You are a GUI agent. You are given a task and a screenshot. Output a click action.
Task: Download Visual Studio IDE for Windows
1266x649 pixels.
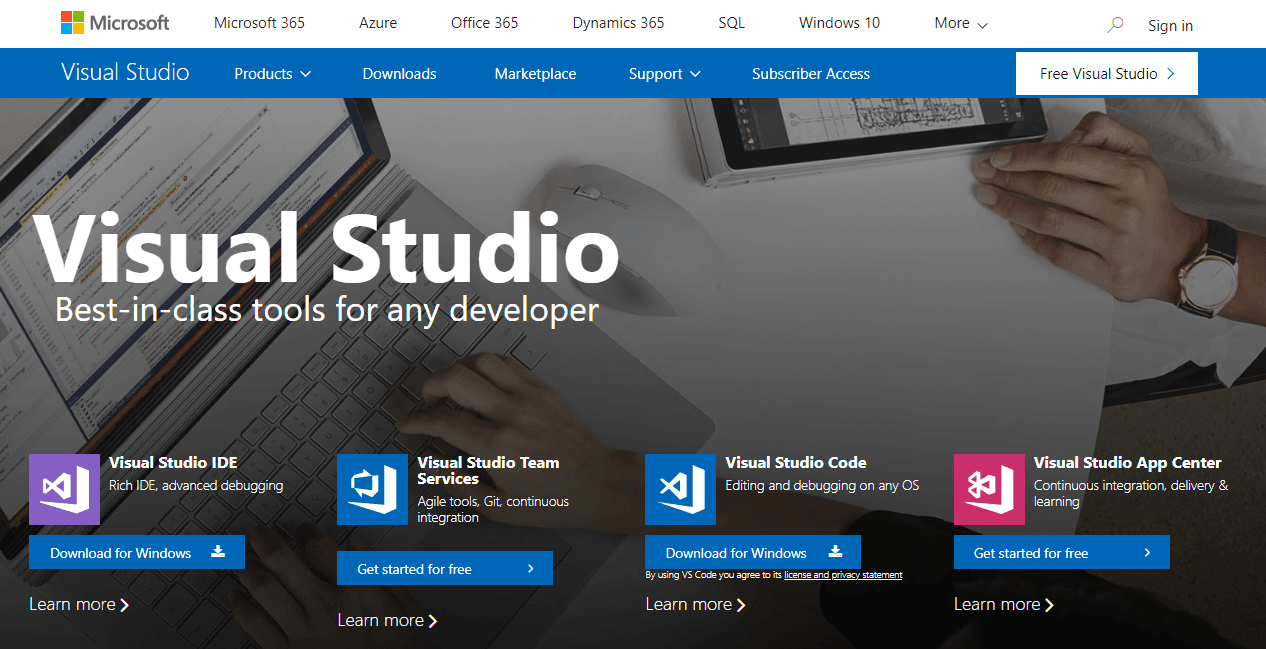(x=137, y=552)
